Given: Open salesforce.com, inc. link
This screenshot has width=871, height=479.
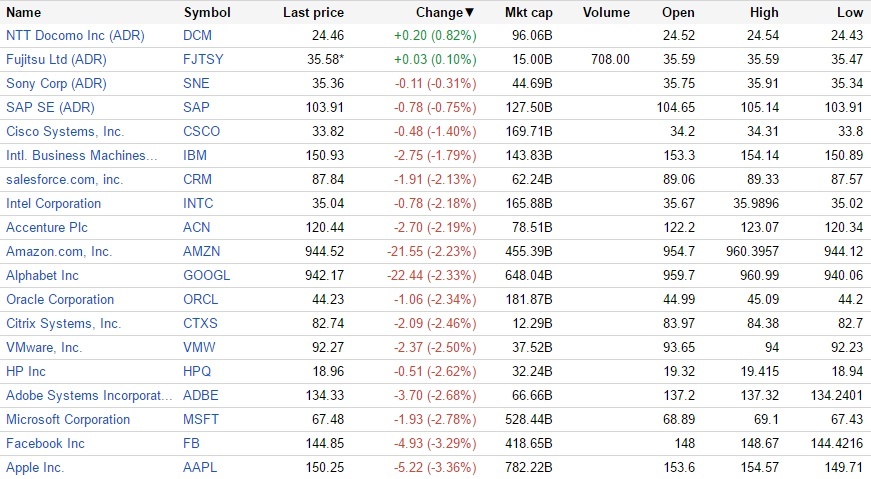Looking at the screenshot, I should pos(64,179).
